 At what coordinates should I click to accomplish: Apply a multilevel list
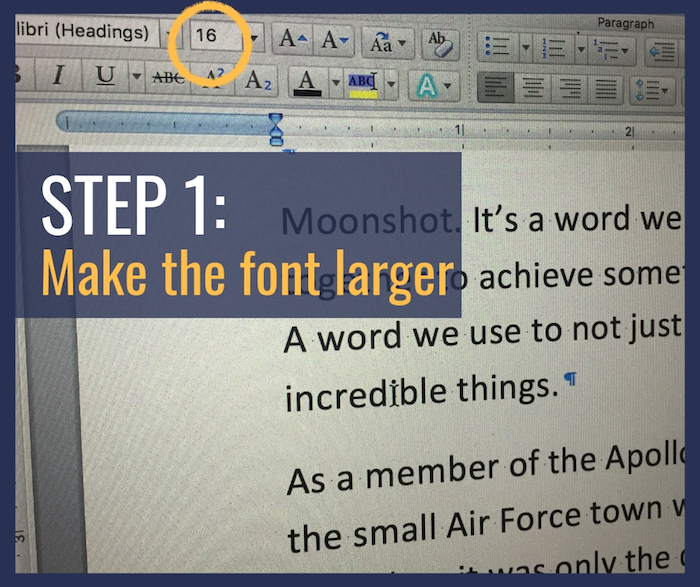pos(604,50)
